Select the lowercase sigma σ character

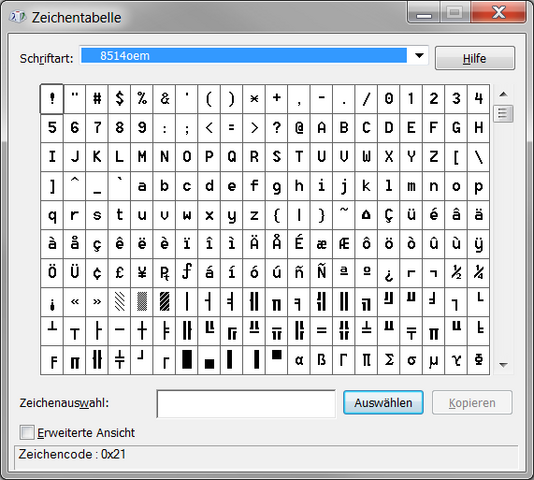(411, 360)
